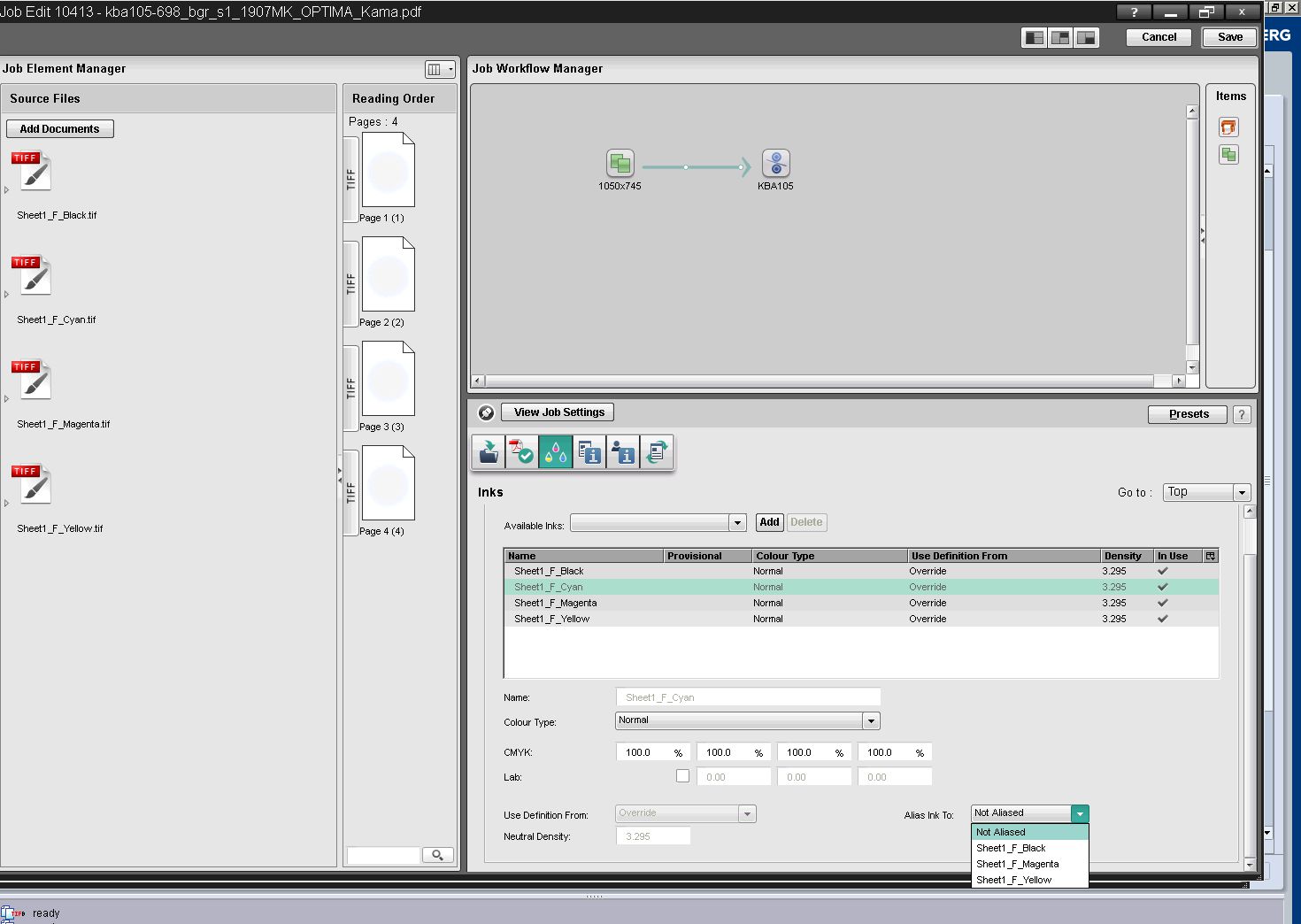The image size is (1301, 924).
Task: Open the PDF preflight settings icon
Action: point(522,452)
